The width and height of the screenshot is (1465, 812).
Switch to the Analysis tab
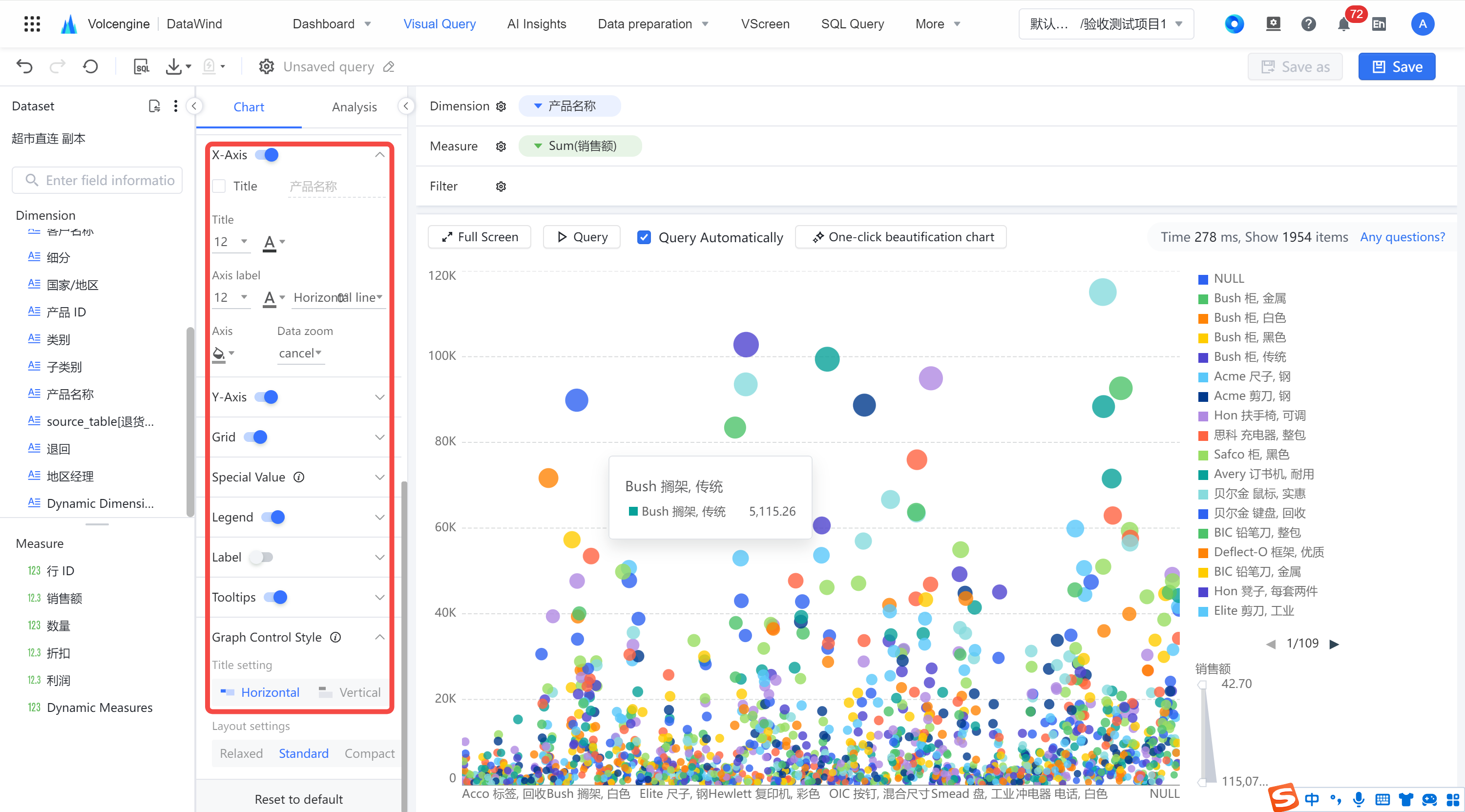(x=355, y=107)
